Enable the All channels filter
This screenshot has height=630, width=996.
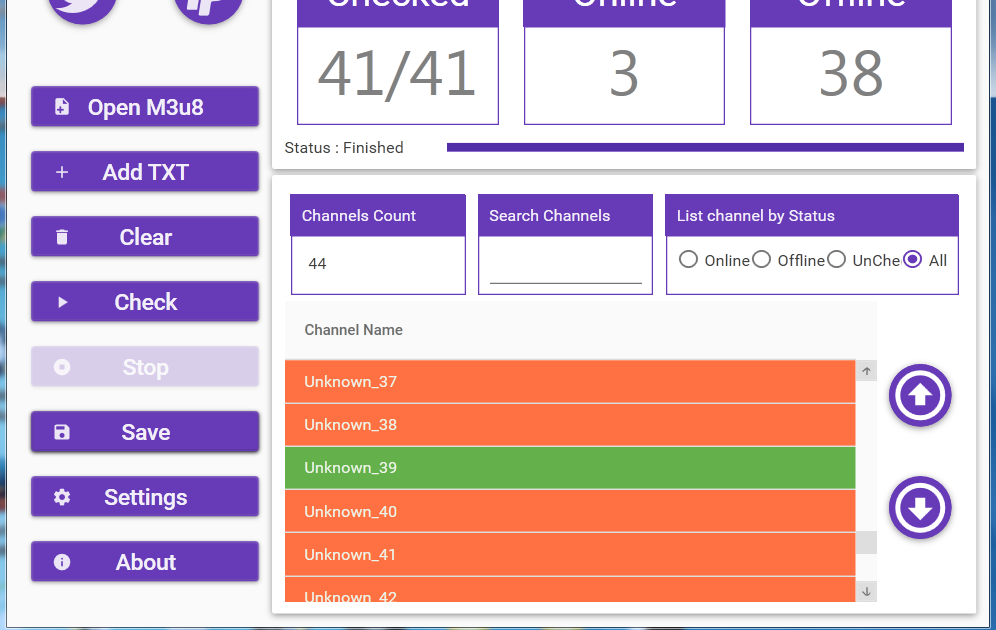pyautogui.click(x=911, y=258)
